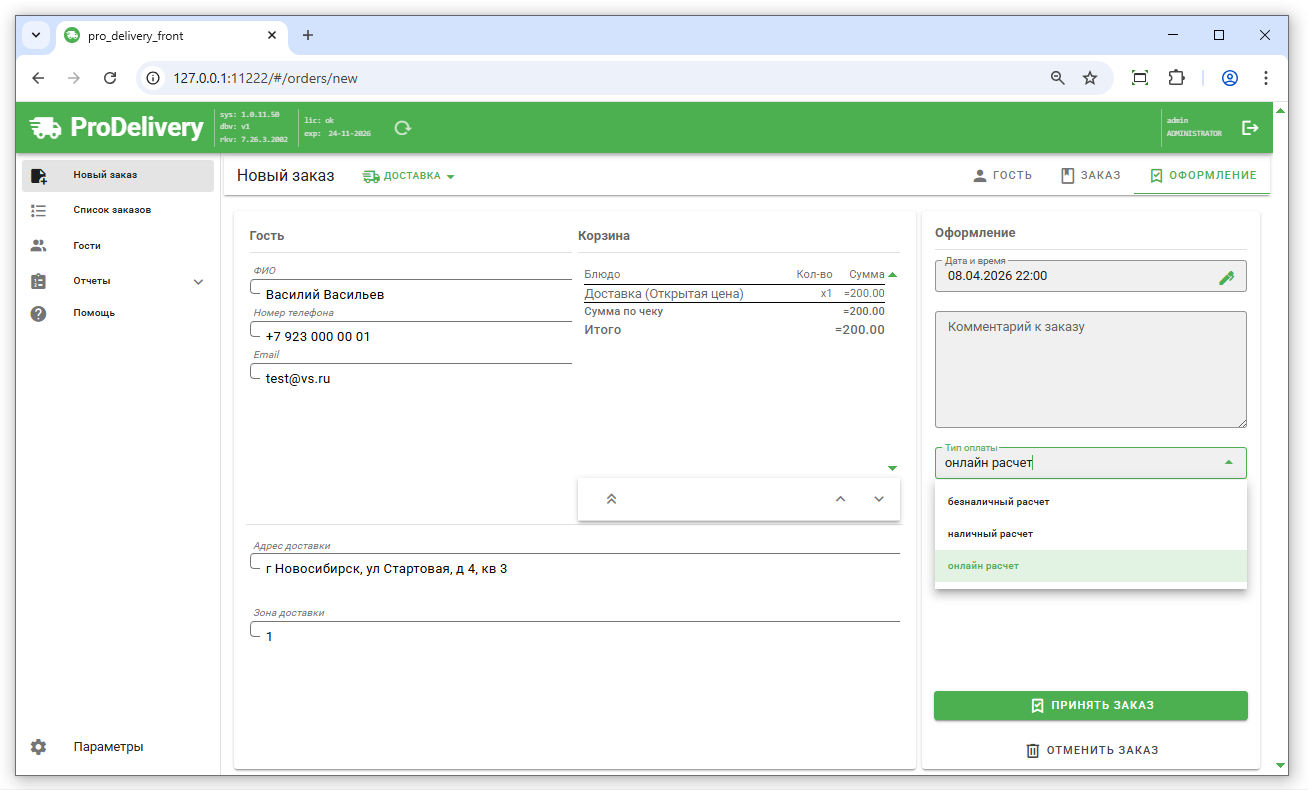Click the double-chevron up icon under cart
Image resolution: width=1308 pixels, height=790 pixels.
[x=611, y=499]
